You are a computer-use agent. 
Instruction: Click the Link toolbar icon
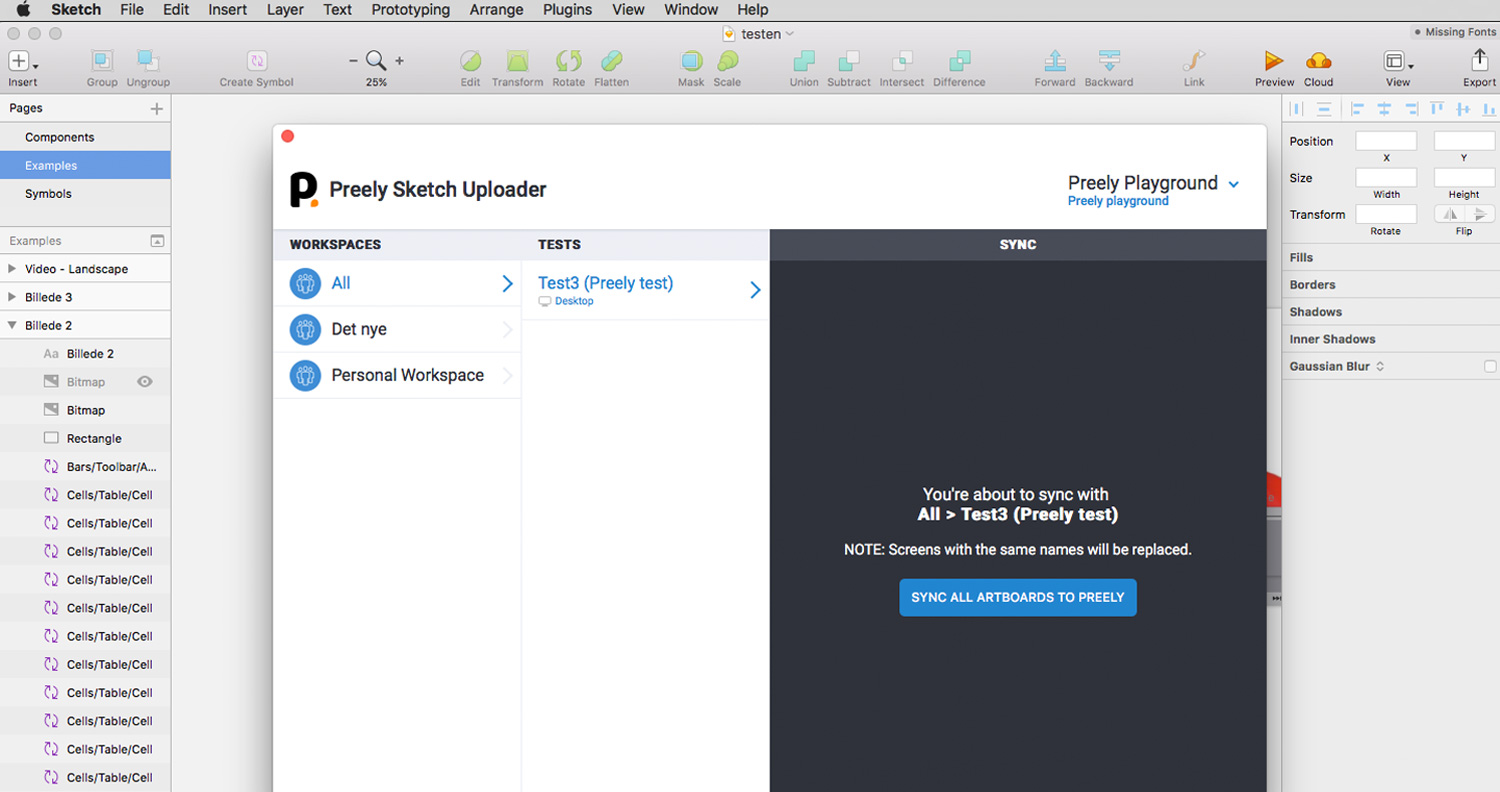point(1194,61)
